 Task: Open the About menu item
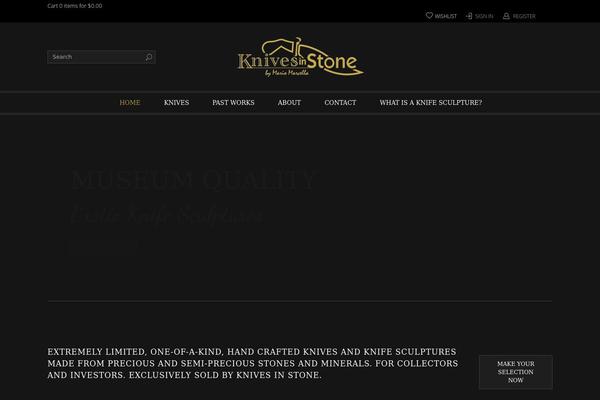tap(289, 103)
